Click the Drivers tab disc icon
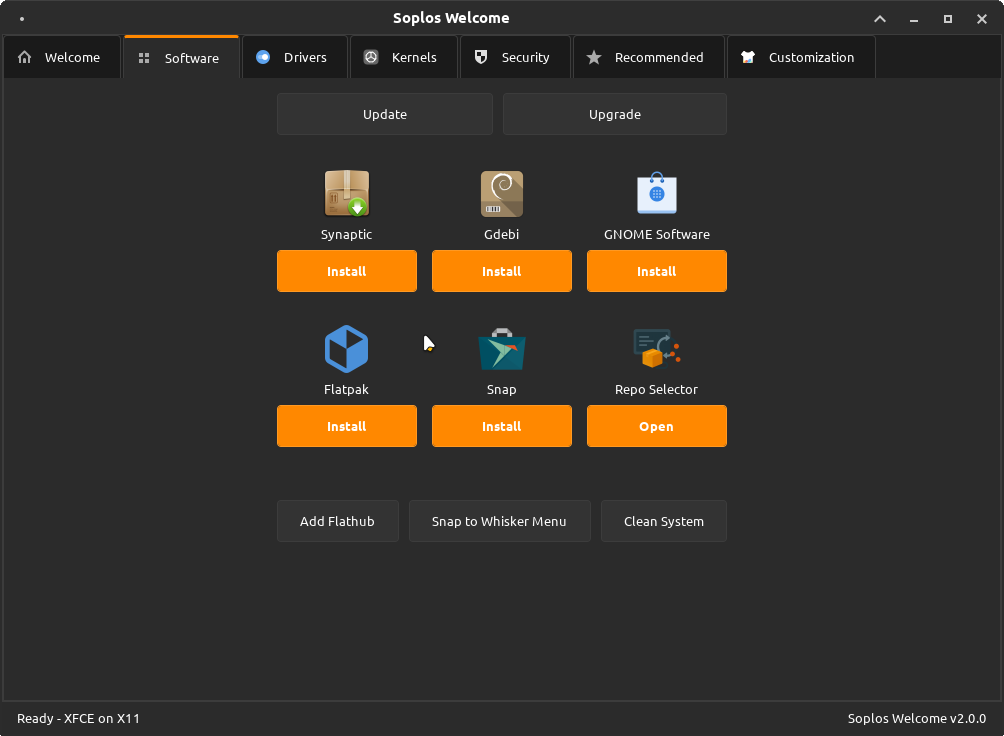The image size is (1004, 736). (x=263, y=57)
